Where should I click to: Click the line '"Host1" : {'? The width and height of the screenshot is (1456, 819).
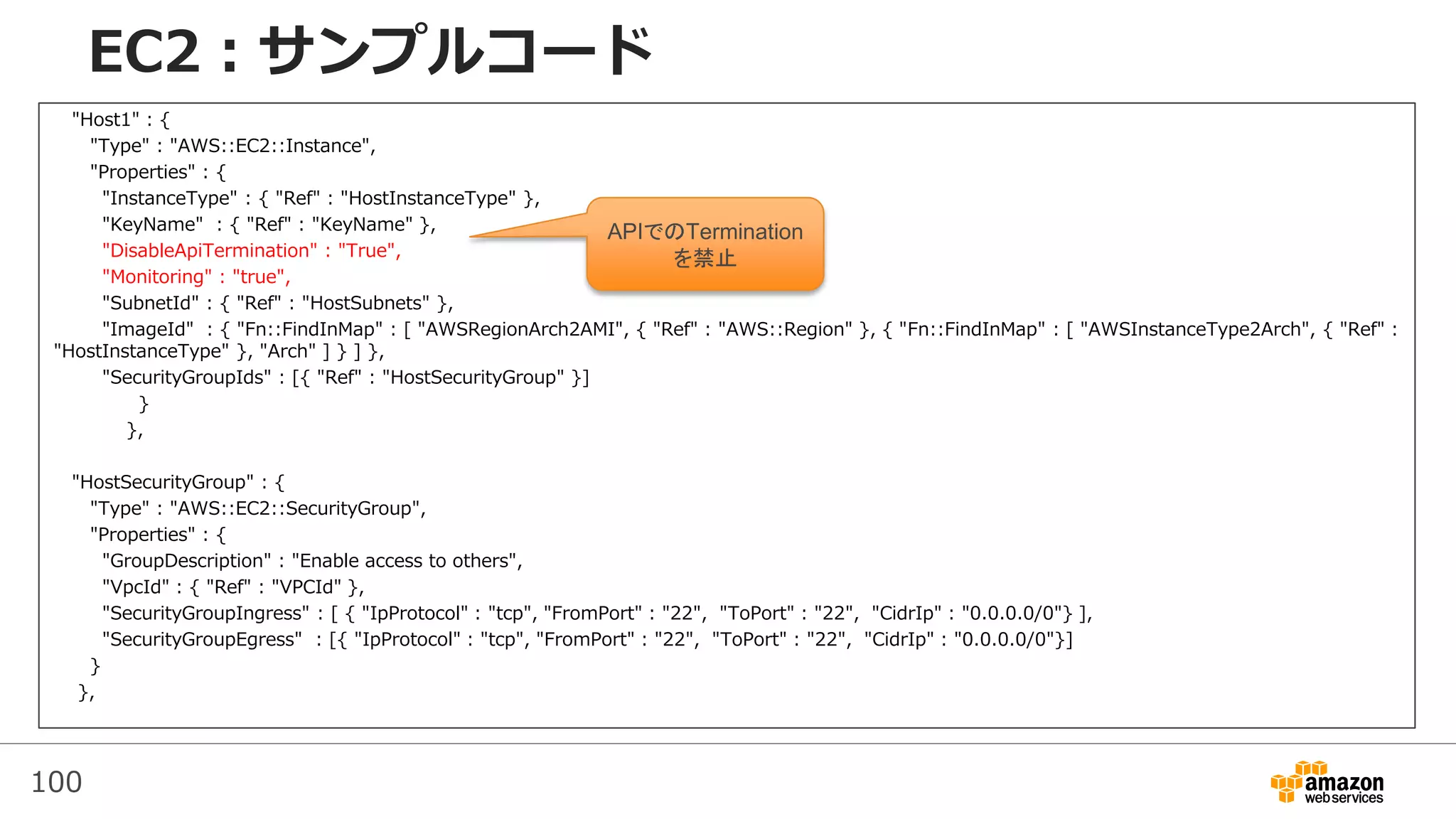tap(121, 119)
